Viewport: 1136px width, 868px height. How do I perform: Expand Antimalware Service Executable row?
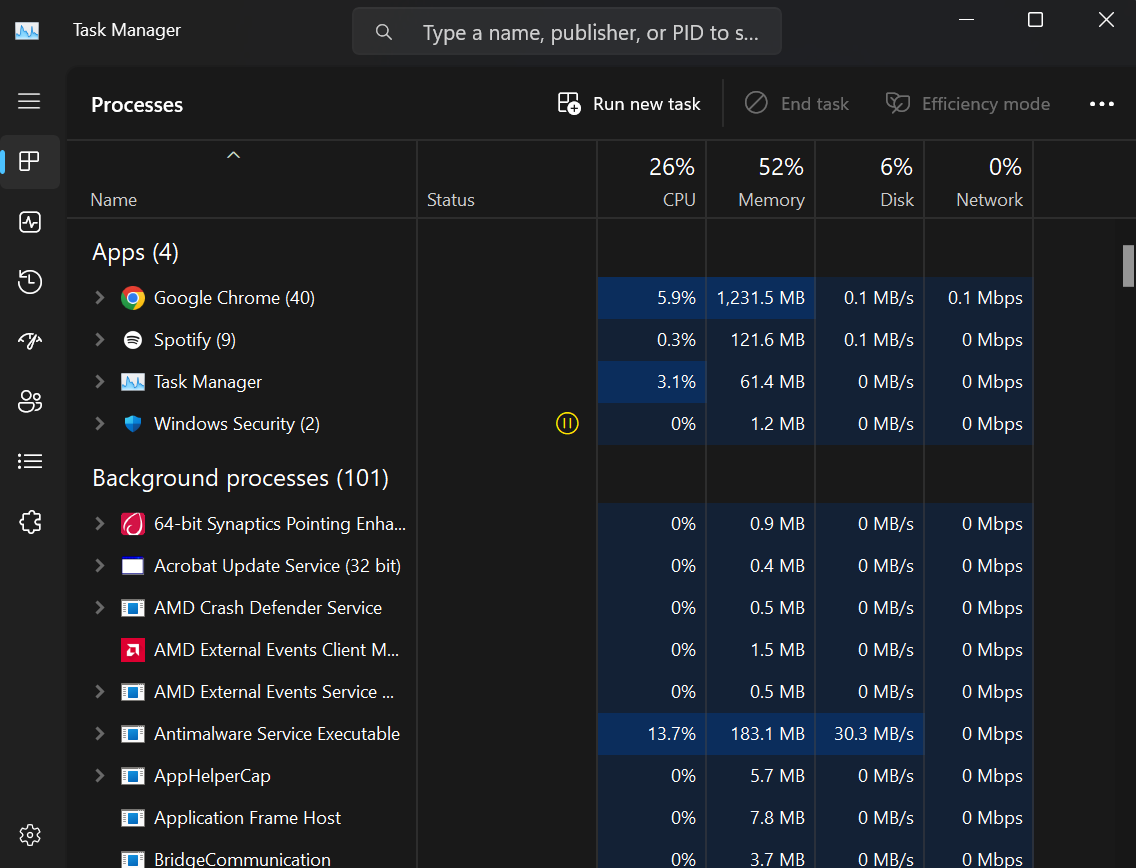tap(99, 734)
